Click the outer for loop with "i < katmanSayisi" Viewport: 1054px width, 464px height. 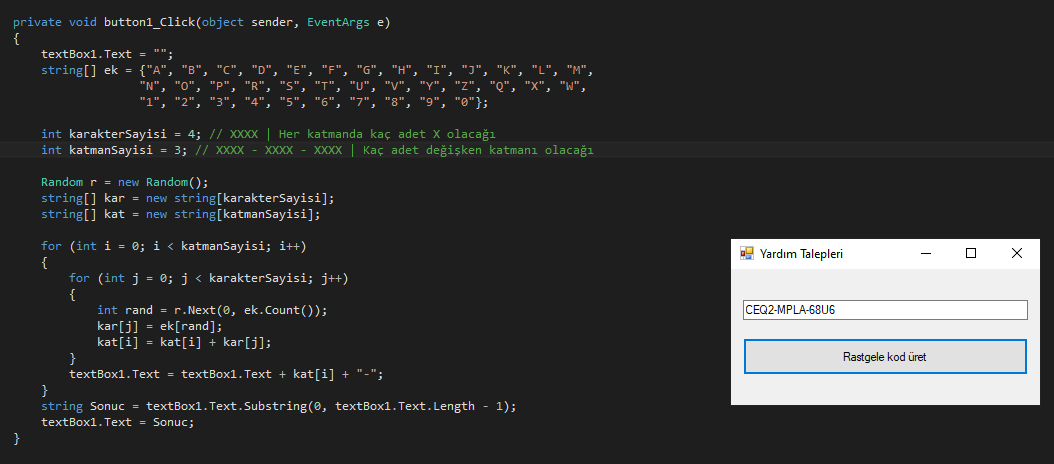pos(174,246)
